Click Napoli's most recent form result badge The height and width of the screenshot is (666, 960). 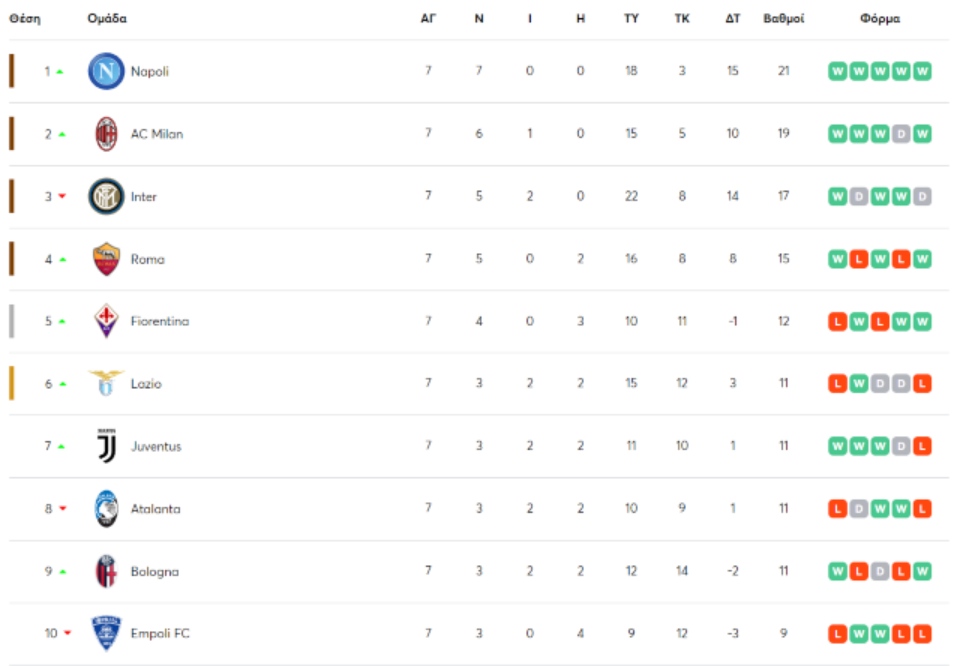pos(922,71)
